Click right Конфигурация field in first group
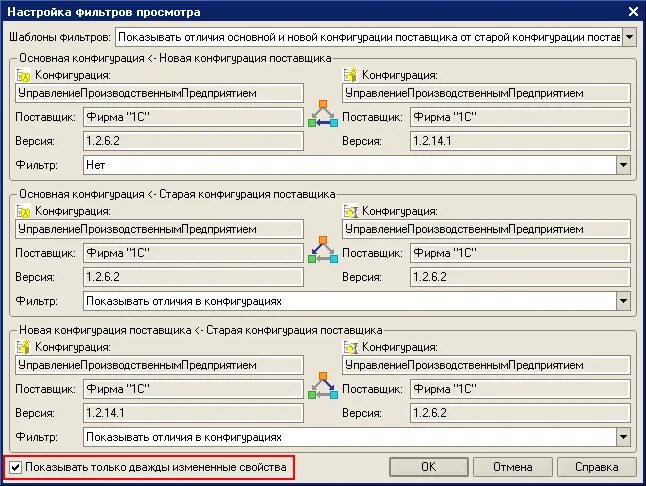646x486 pixels. [486, 93]
